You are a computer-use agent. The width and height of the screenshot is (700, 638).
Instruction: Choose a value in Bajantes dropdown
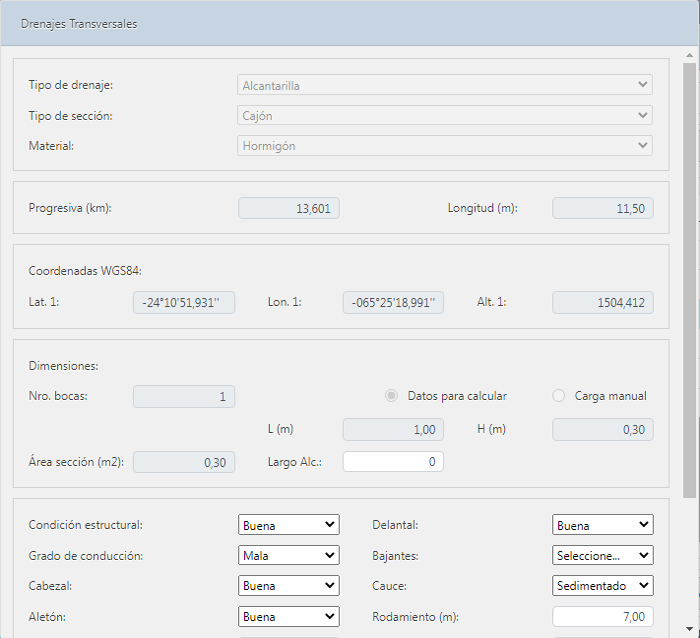pos(603,555)
